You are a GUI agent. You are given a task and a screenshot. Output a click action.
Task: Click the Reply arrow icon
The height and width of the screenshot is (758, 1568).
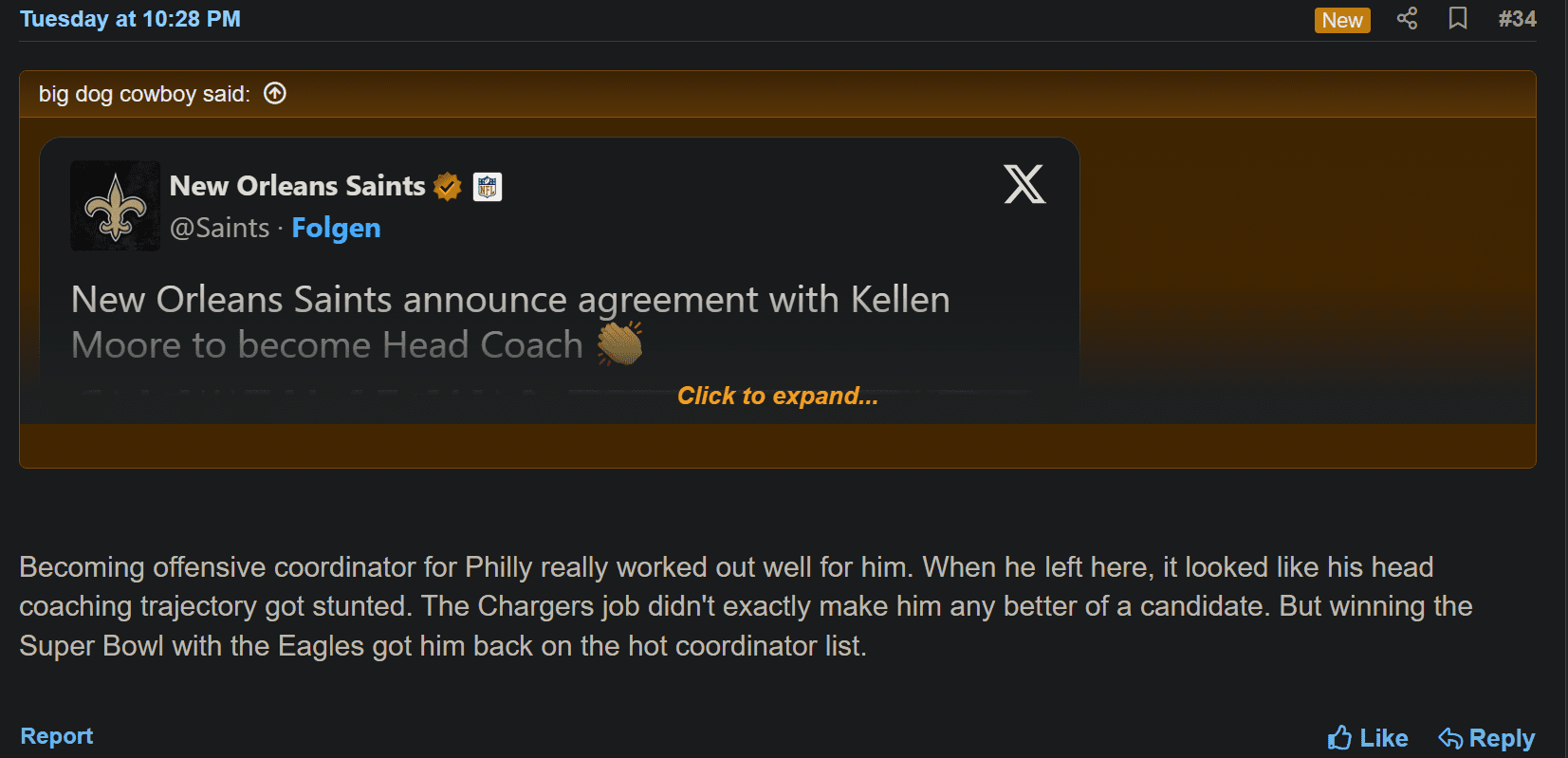tap(1450, 738)
